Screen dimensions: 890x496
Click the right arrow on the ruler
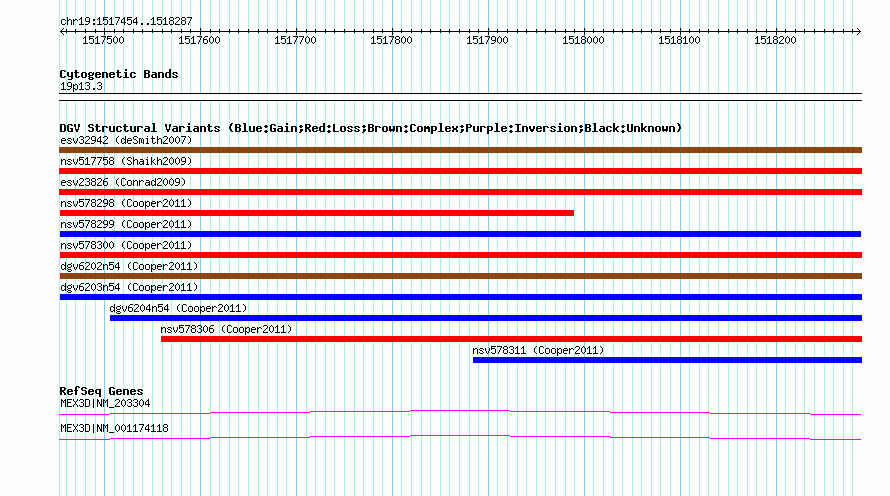[x=859, y=31]
